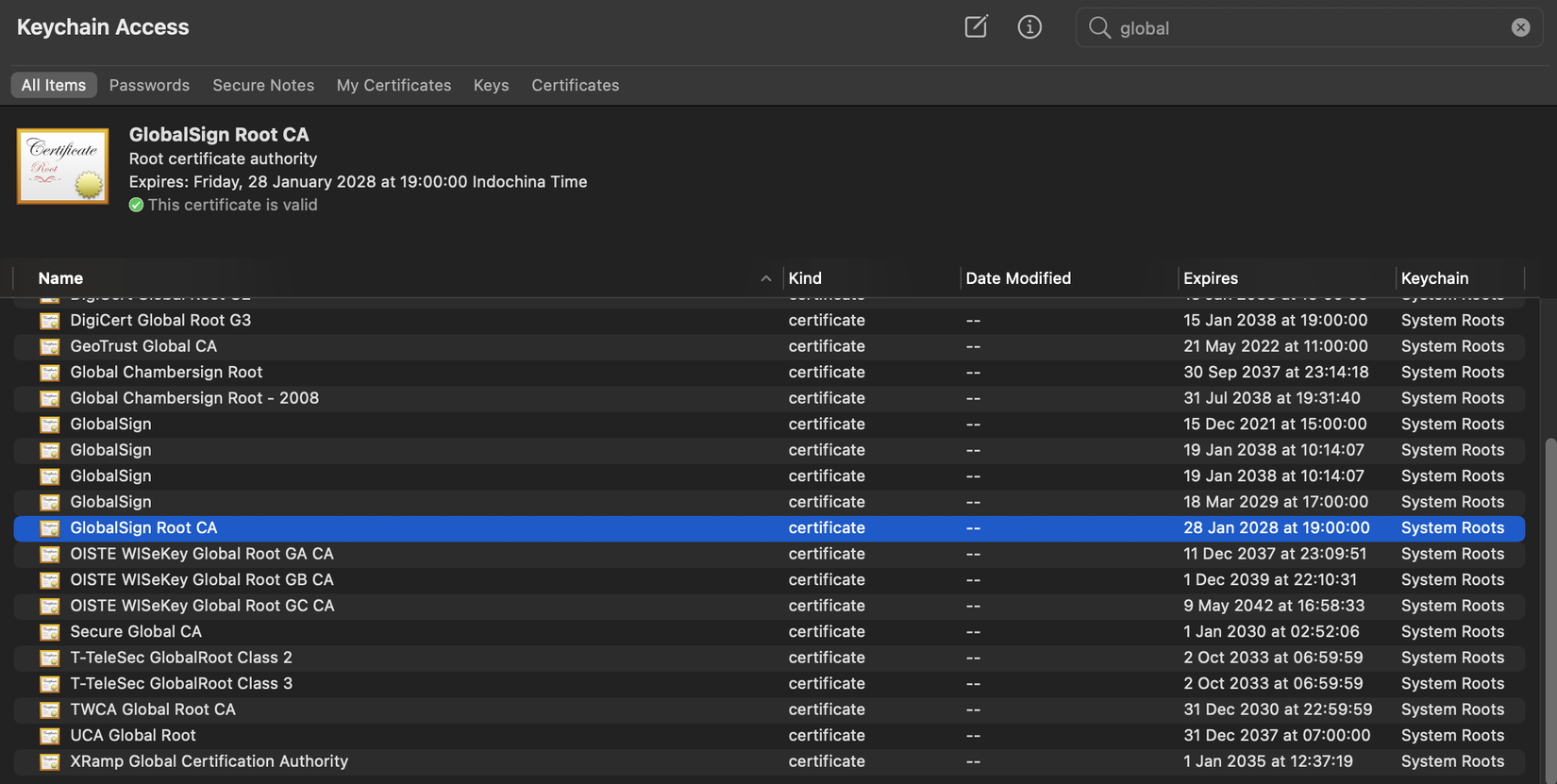Click the certificate icon beside Secure Global CA

point(50,632)
